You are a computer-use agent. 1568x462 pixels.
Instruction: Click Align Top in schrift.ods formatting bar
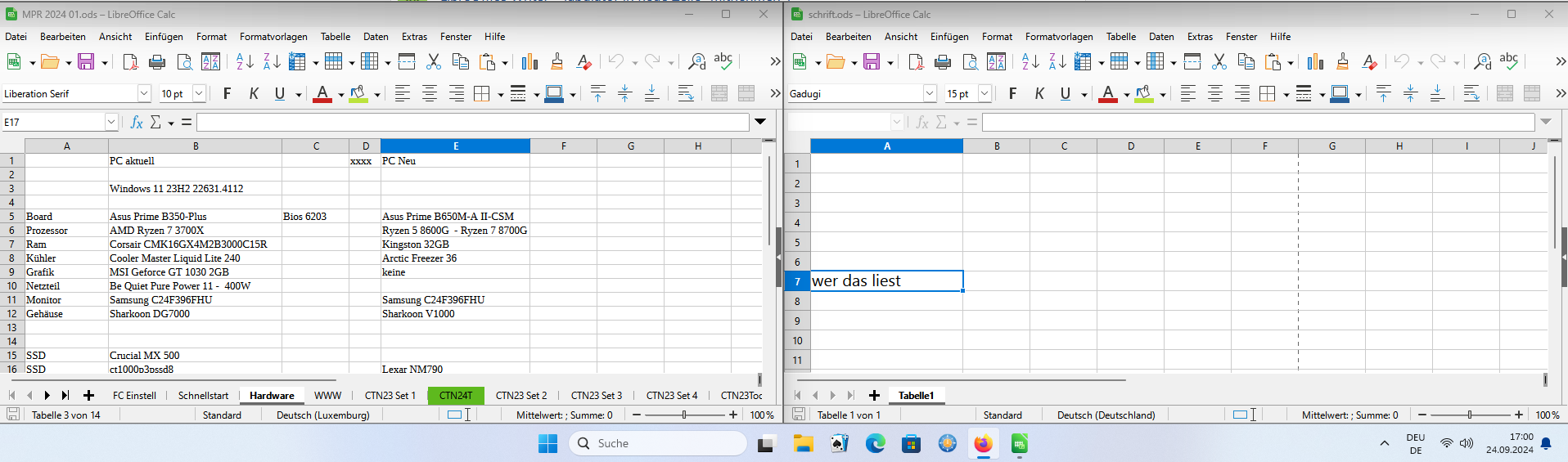(1384, 94)
